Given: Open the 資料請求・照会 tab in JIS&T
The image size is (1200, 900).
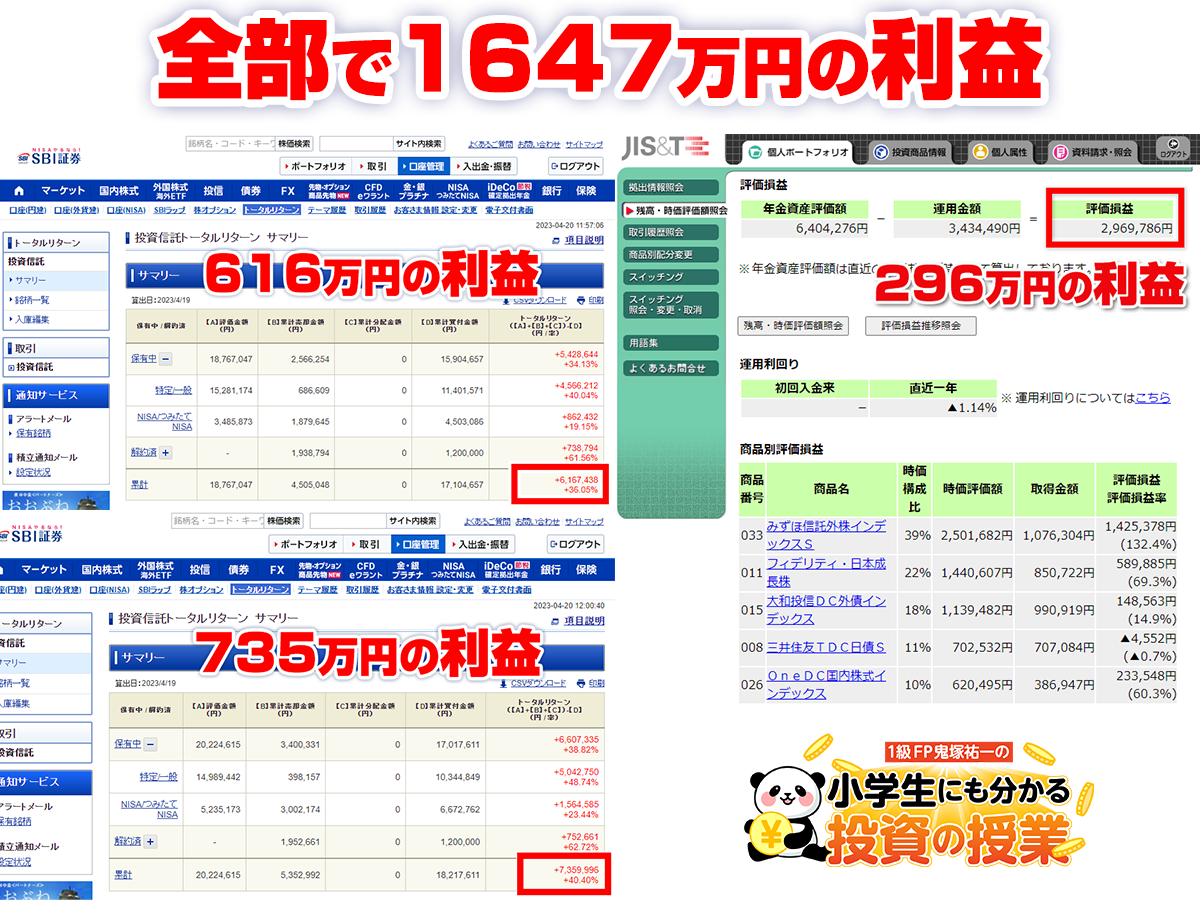Looking at the screenshot, I should click(x=1093, y=152).
